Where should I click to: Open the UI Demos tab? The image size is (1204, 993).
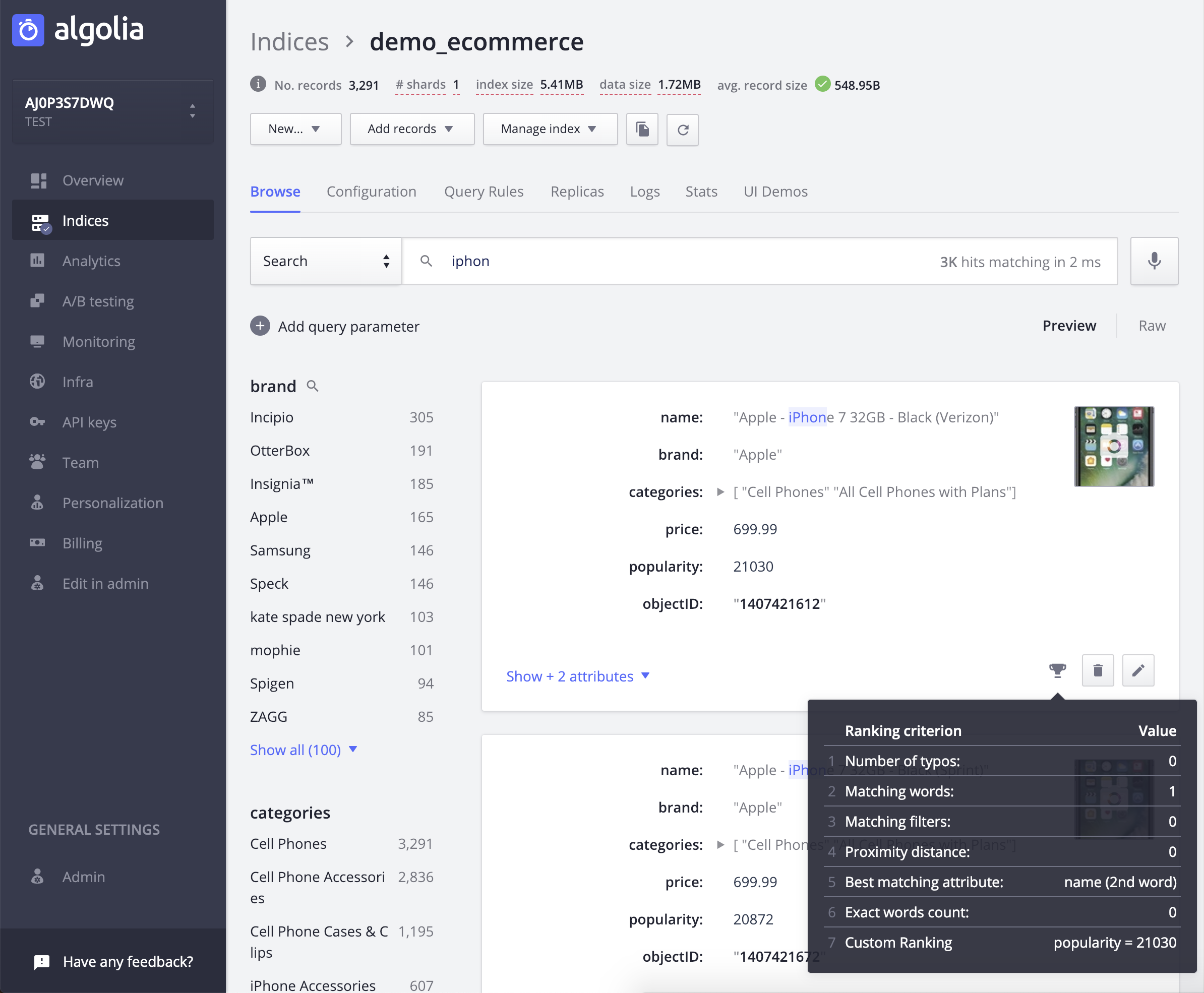pyautogui.click(x=775, y=192)
